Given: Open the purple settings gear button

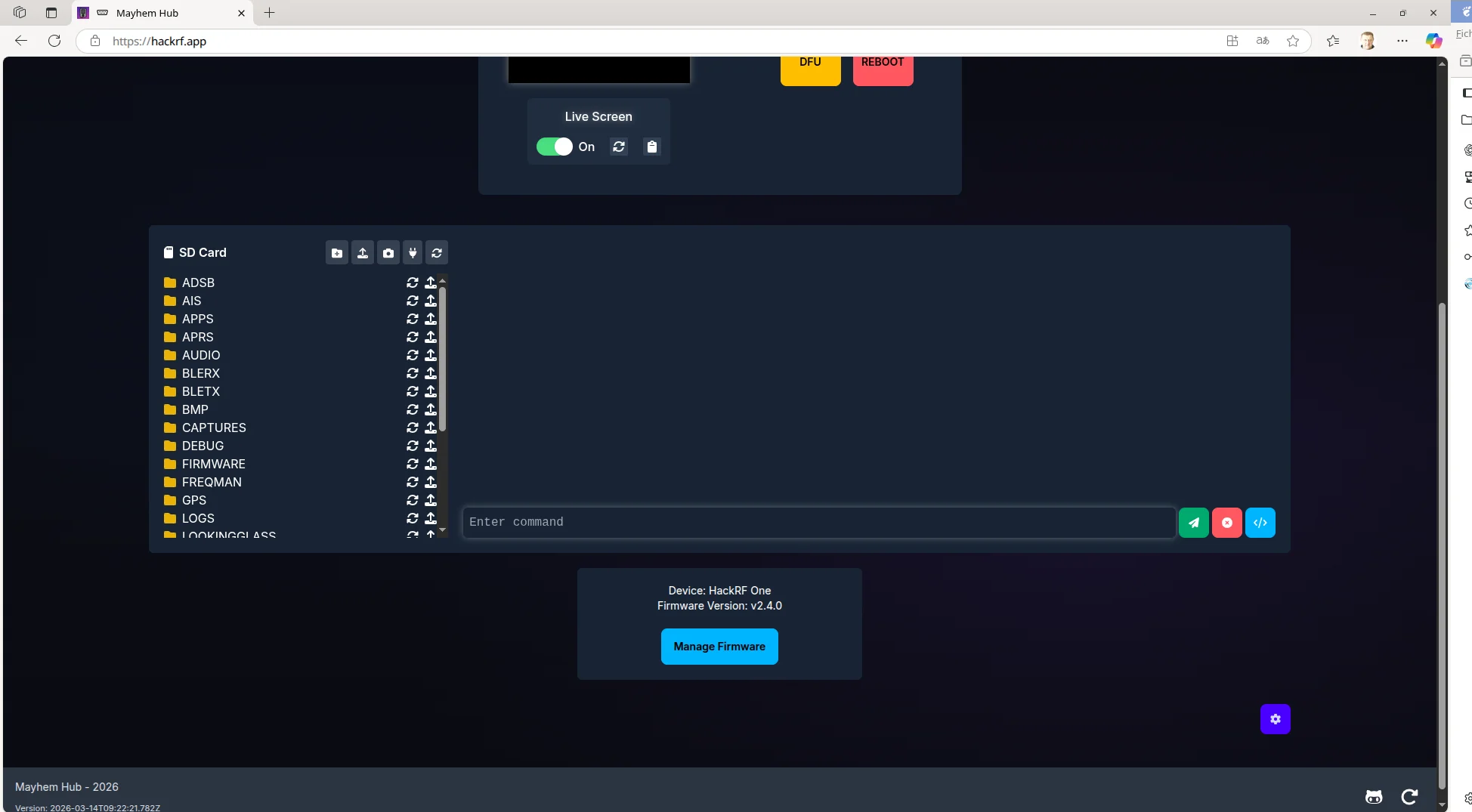Looking at the screenshot, I should coord(1276,719).
